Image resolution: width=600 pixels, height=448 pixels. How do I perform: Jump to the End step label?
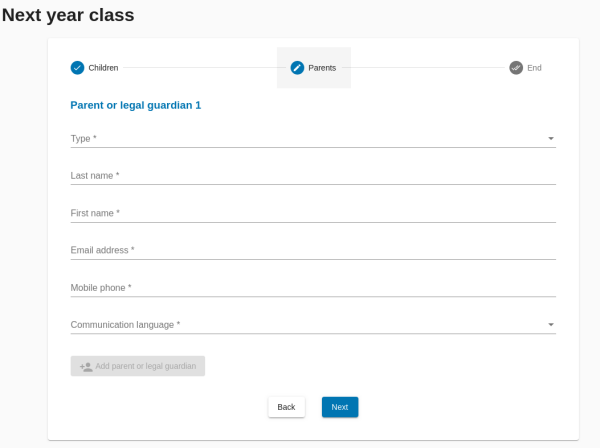point(534,68)
